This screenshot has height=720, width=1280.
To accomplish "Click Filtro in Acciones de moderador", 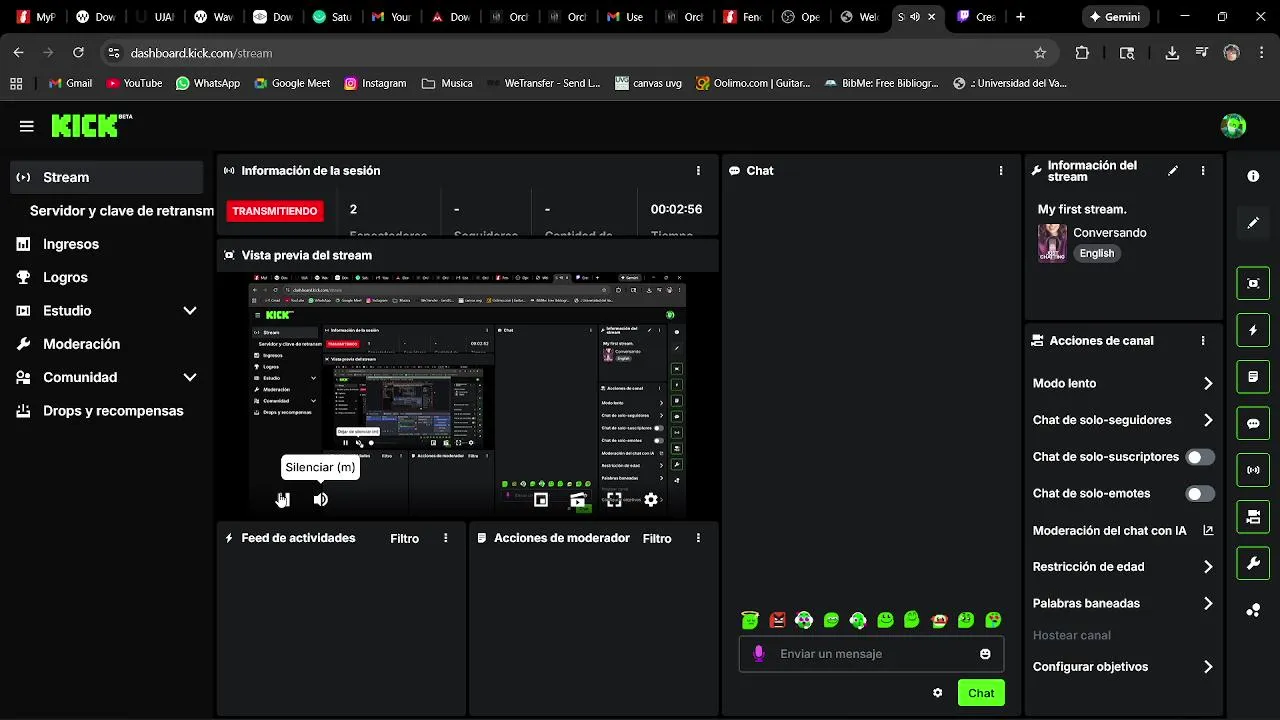I will coord(657,538).
